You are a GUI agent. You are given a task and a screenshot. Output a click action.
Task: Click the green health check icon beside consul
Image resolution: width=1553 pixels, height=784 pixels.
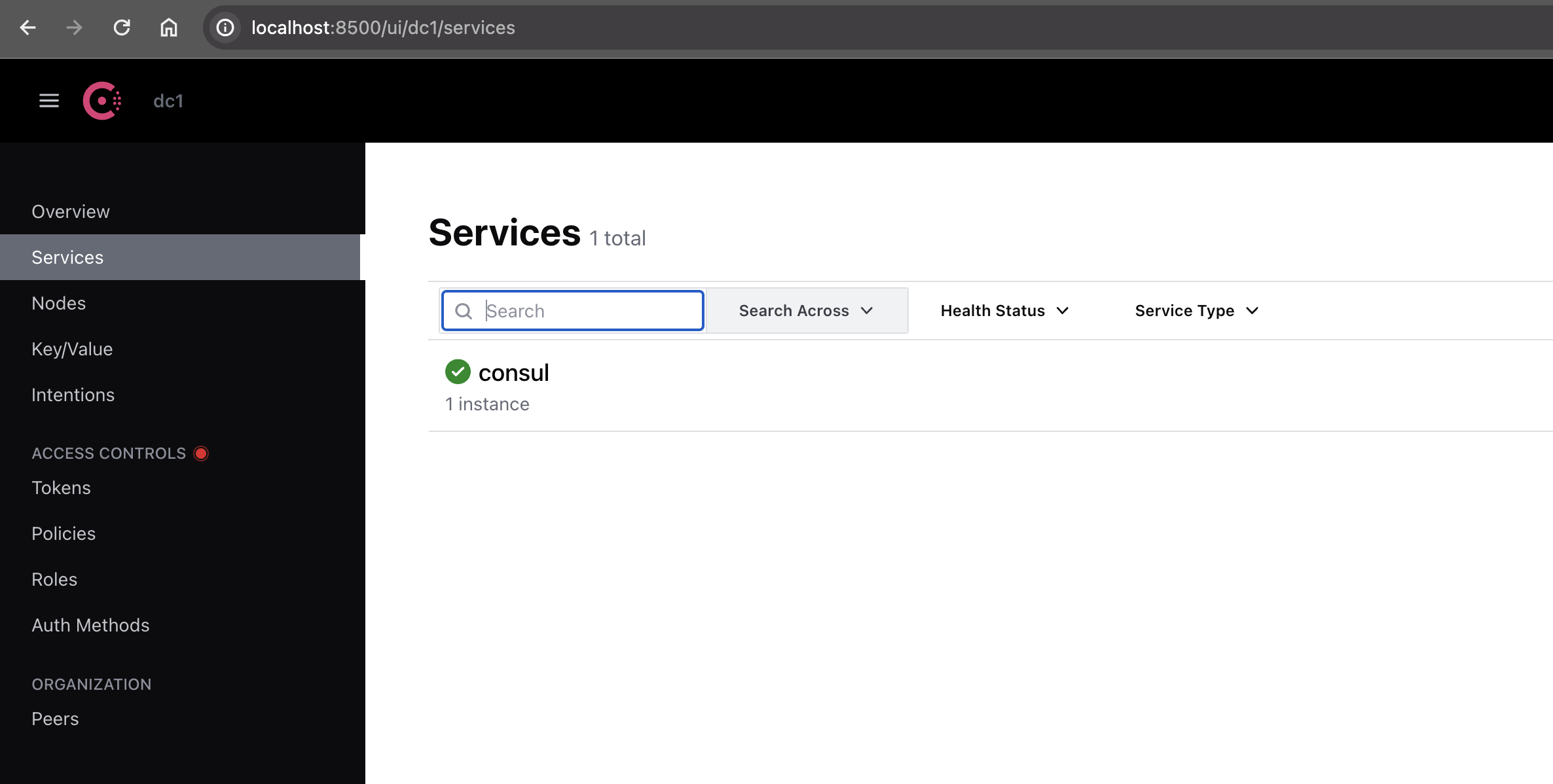tap(458, 371)
